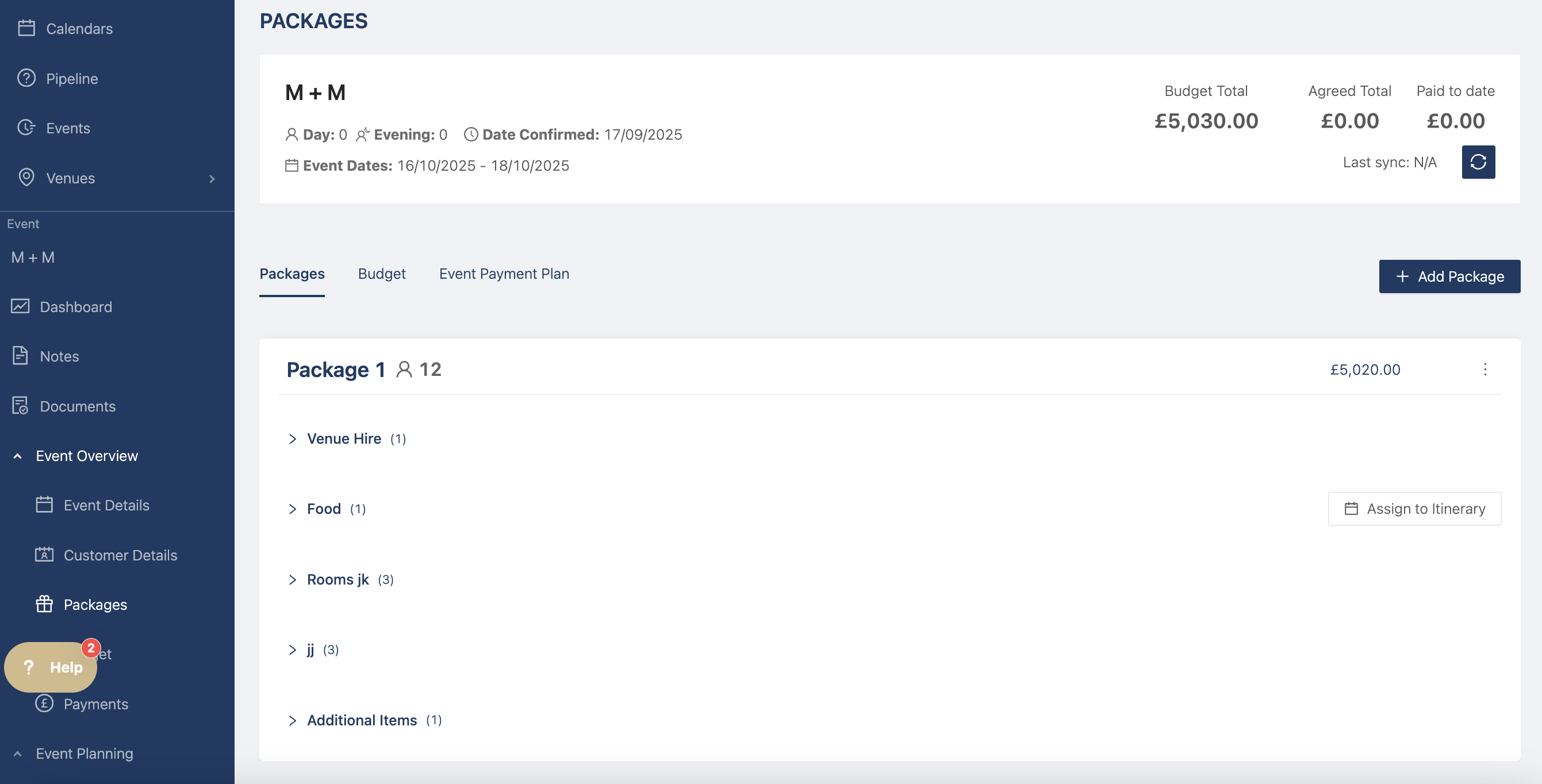The height and width of the screenshot is (784, 1542).
Task: Expand the Additional Items section
Action: click(293, 720)
